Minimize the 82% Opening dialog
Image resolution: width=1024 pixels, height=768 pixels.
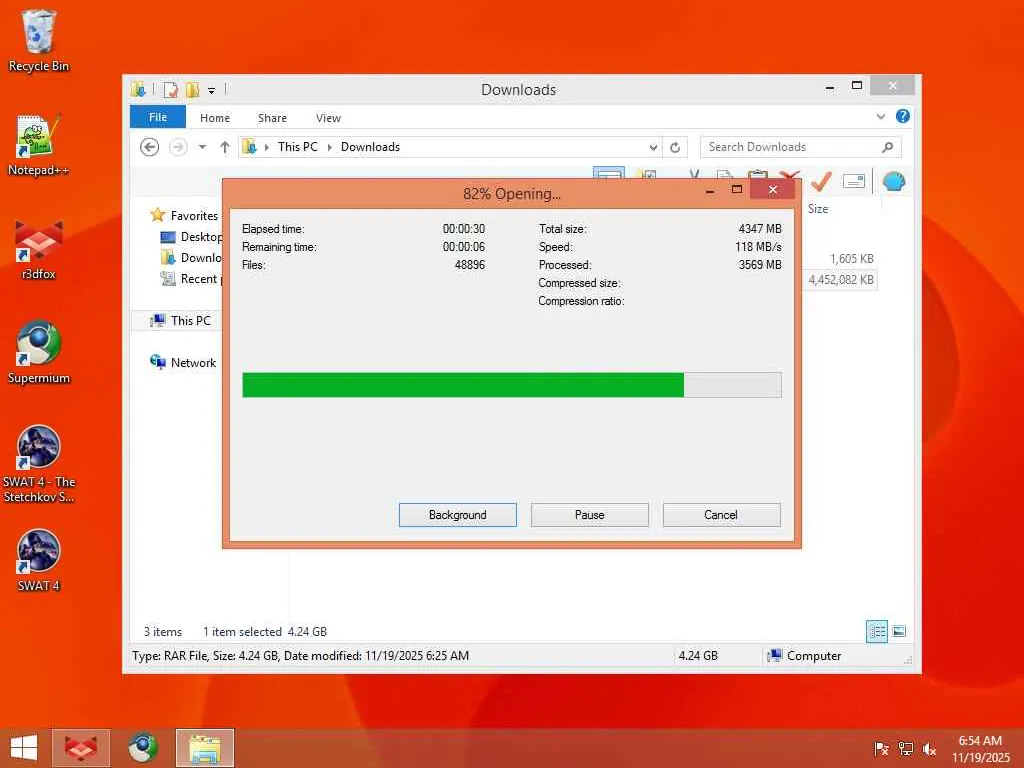click(x=710, y=190)
